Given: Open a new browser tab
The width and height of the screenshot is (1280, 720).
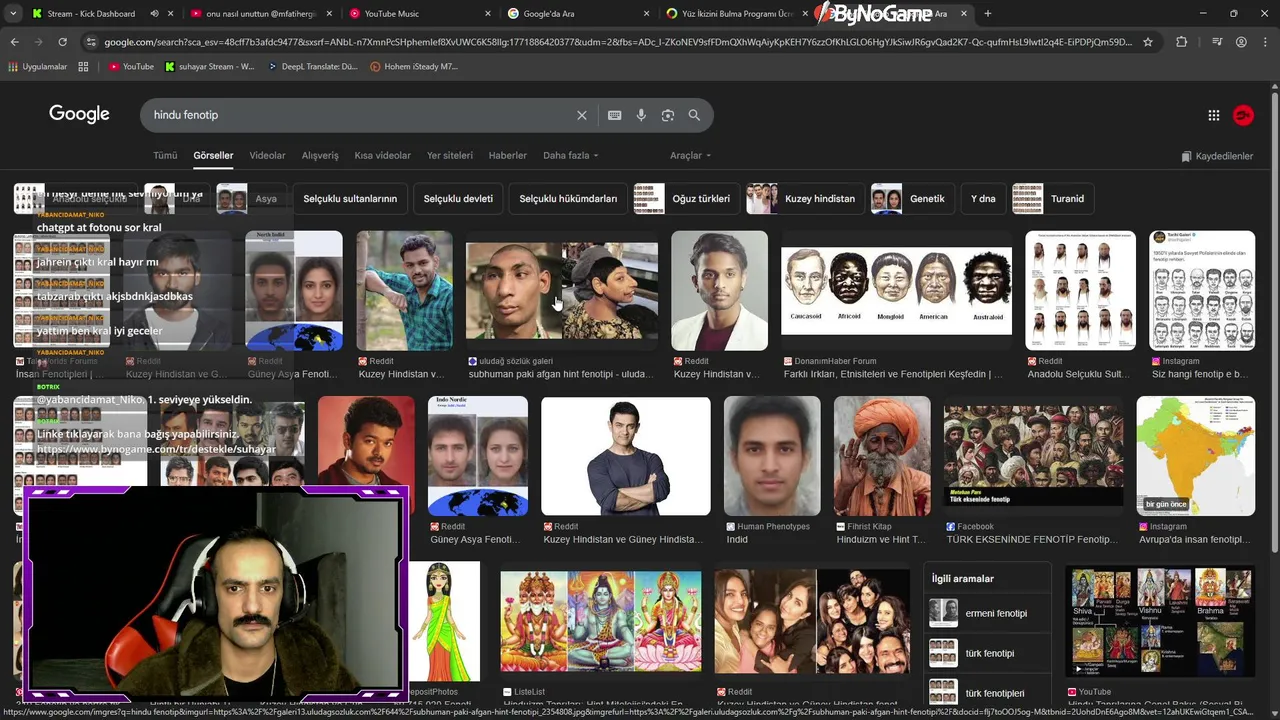Looking at the screenshot, I should click(987, 14).
